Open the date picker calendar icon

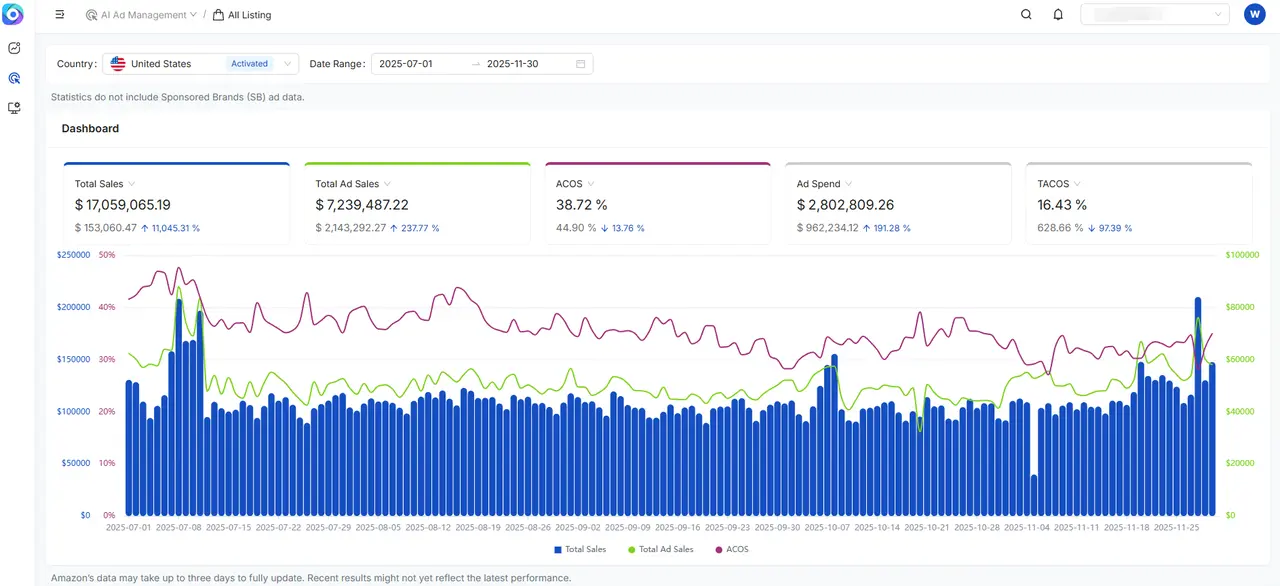pyautogui.click(x=580, y=63)
